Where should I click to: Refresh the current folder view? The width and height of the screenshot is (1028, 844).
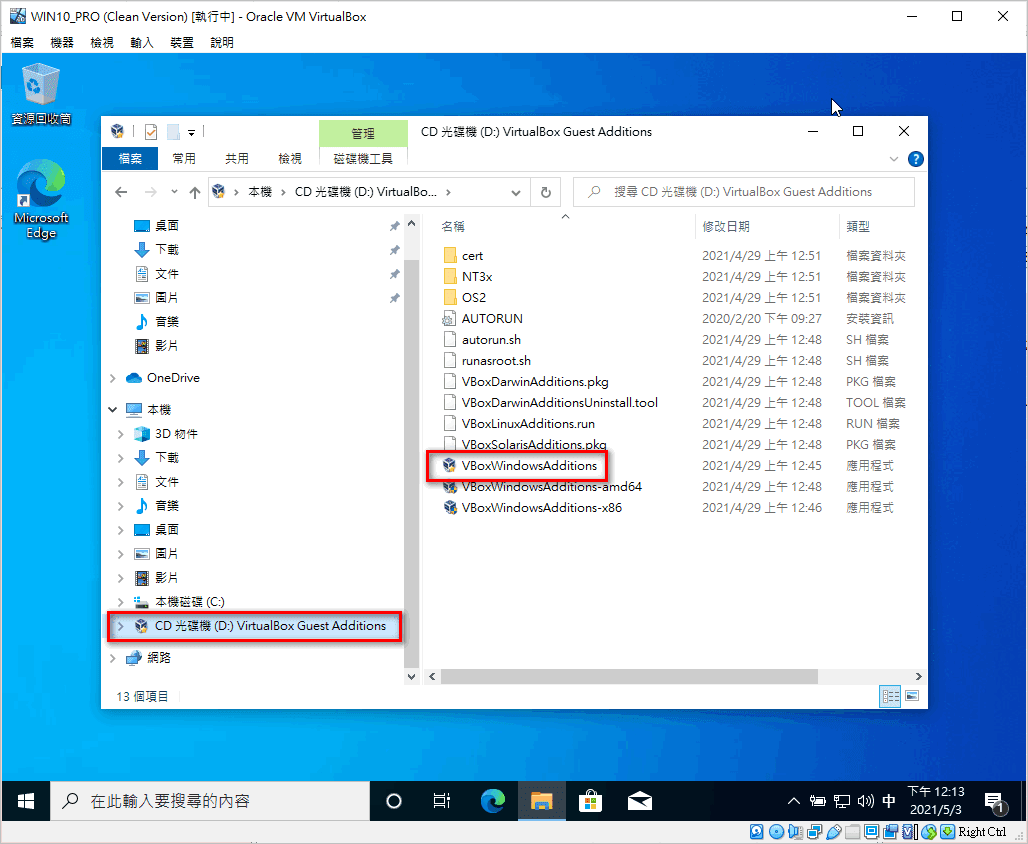pyautogui.click(x=545, y=192)
